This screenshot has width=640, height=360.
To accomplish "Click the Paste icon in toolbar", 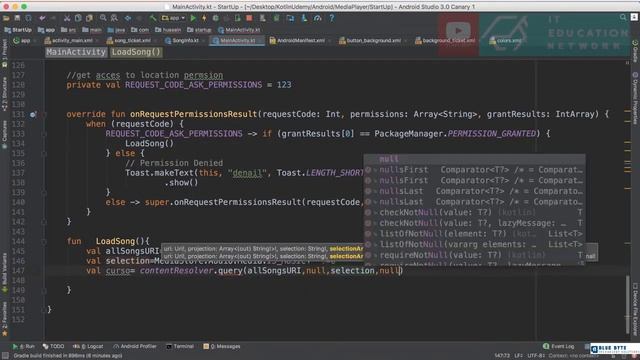I will pos(89,18).
